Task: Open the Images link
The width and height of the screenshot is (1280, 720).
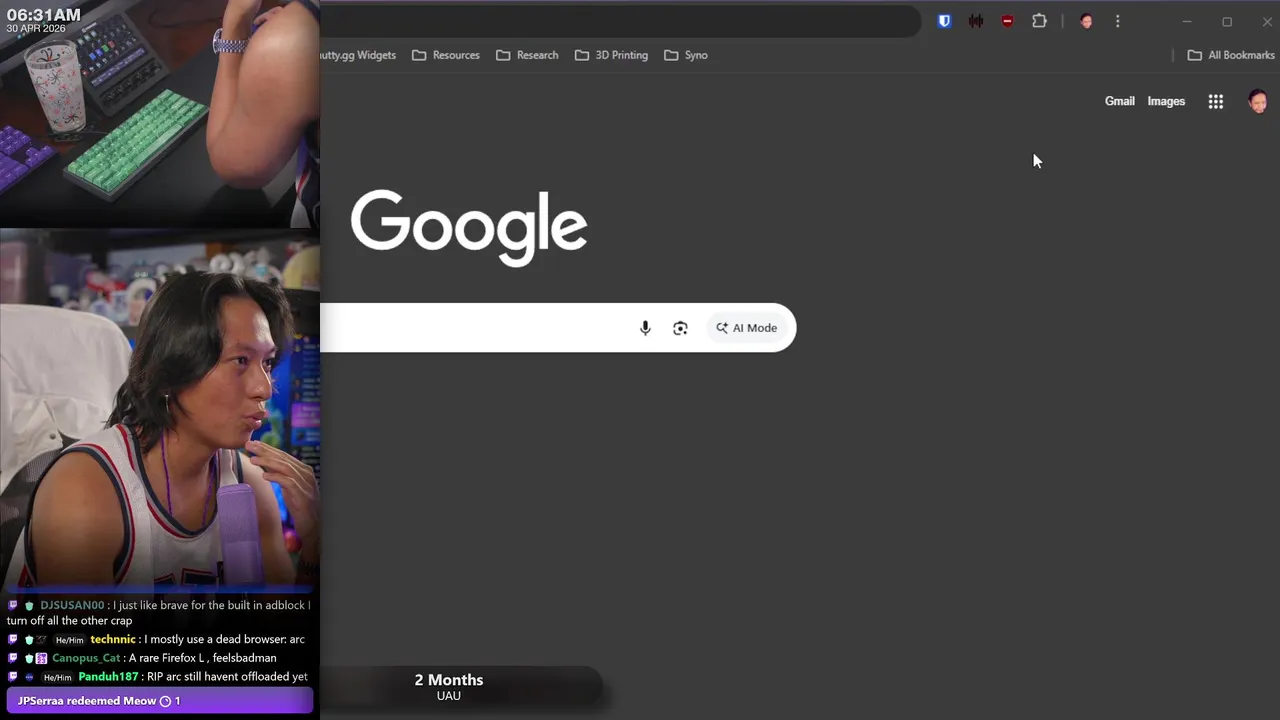Action: pyautogui.click(x=1166, y=101)
